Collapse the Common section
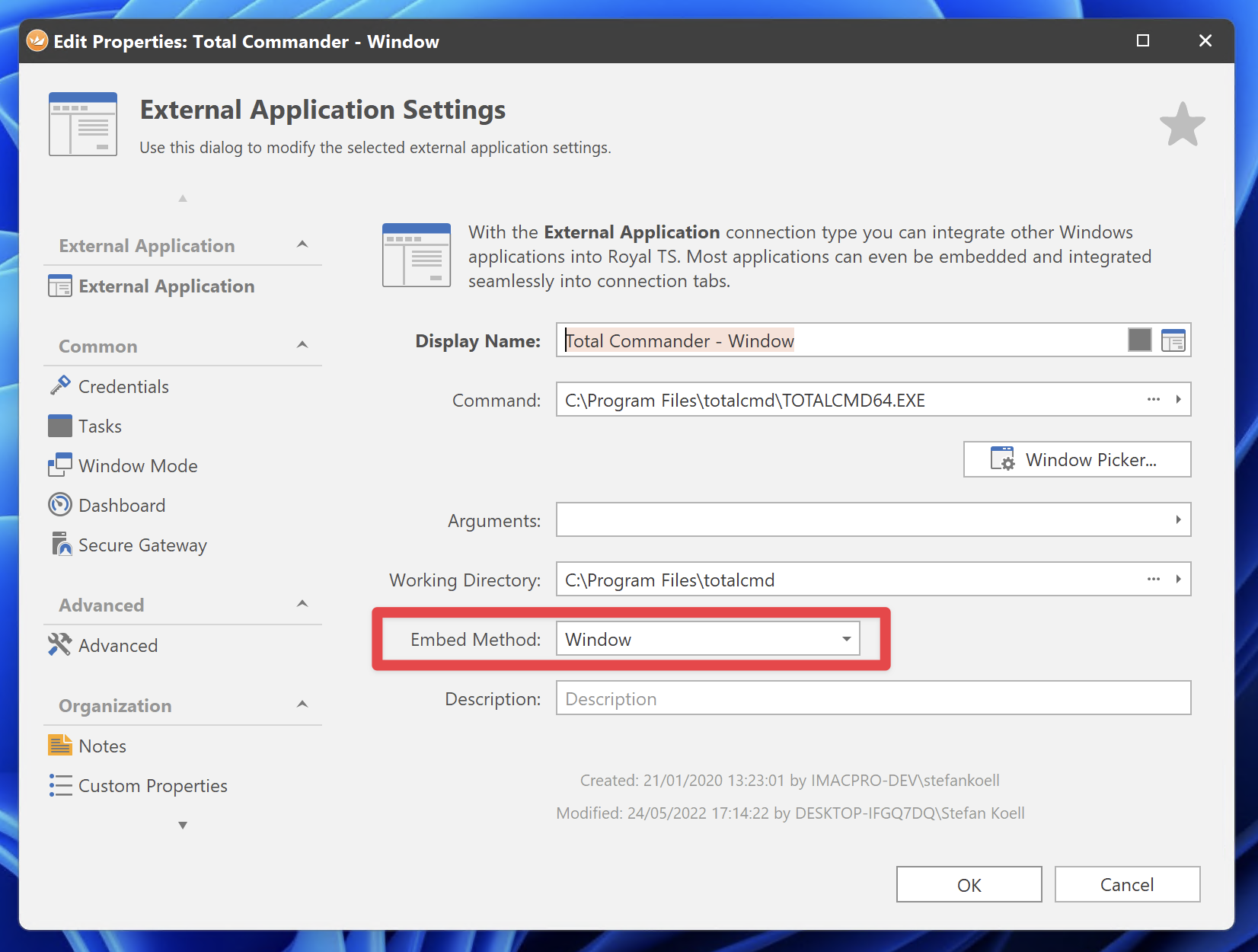The height and width of the screenshot is (952, 1258). (302, 345)
